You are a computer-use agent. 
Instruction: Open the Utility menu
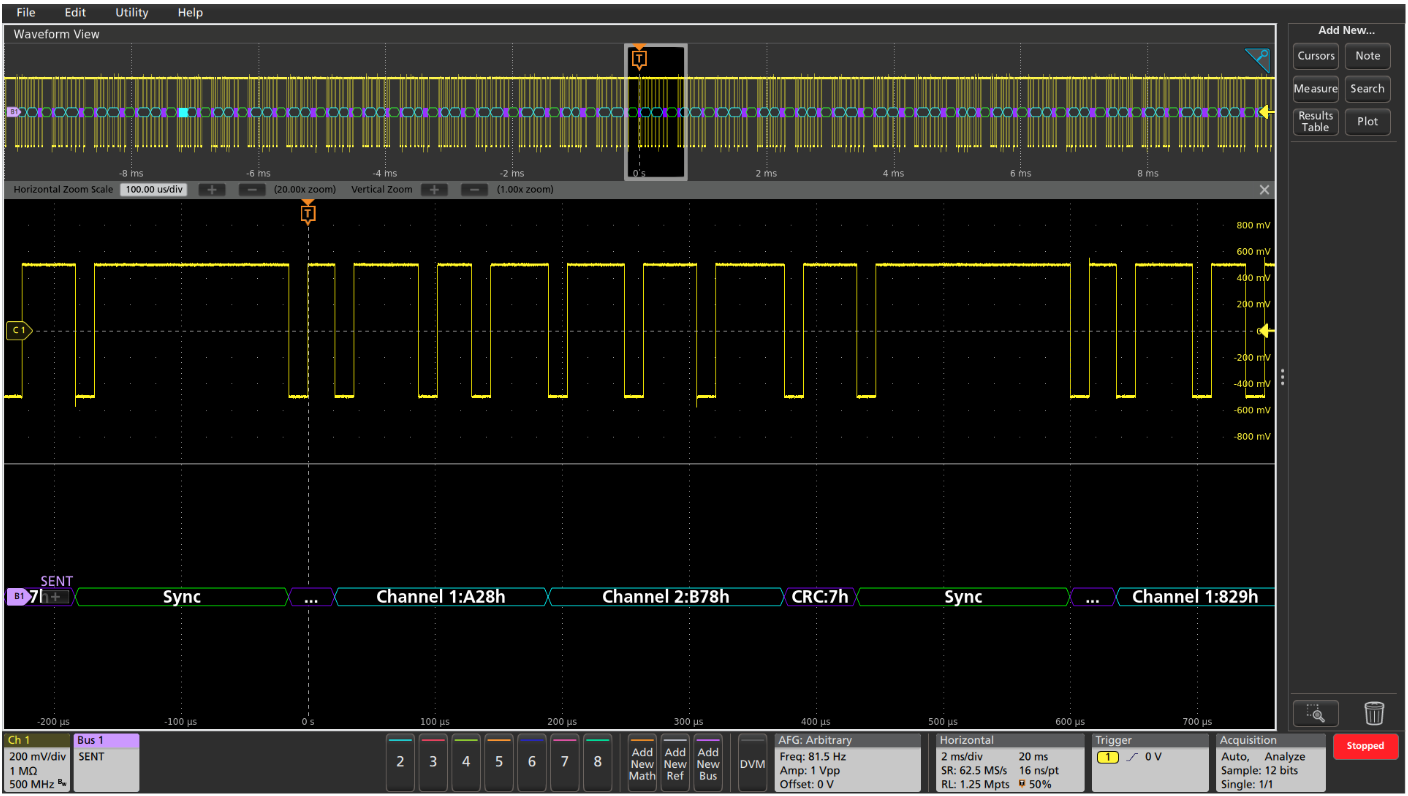[x=132, y=12]
